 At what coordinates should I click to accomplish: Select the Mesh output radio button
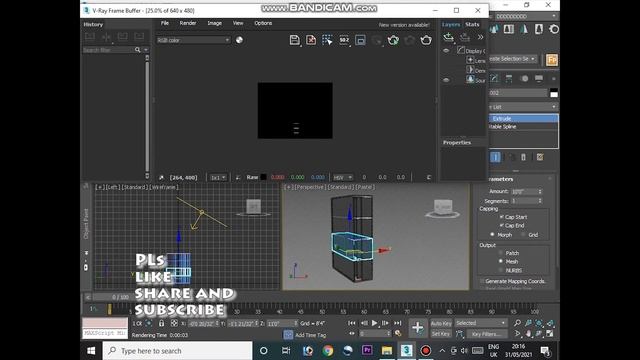tap(501, 261)
